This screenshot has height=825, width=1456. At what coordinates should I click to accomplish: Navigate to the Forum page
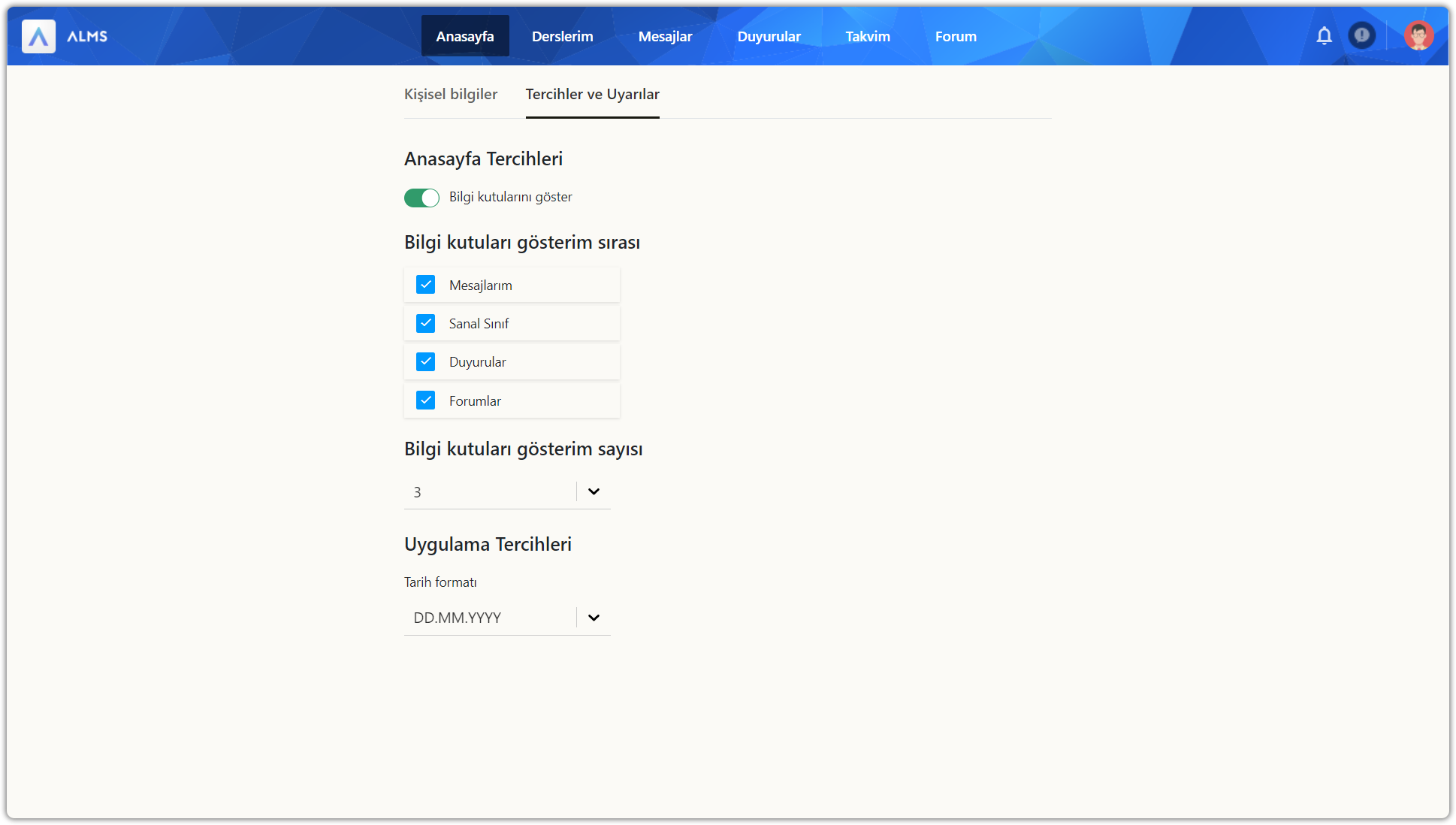point(956,36)
